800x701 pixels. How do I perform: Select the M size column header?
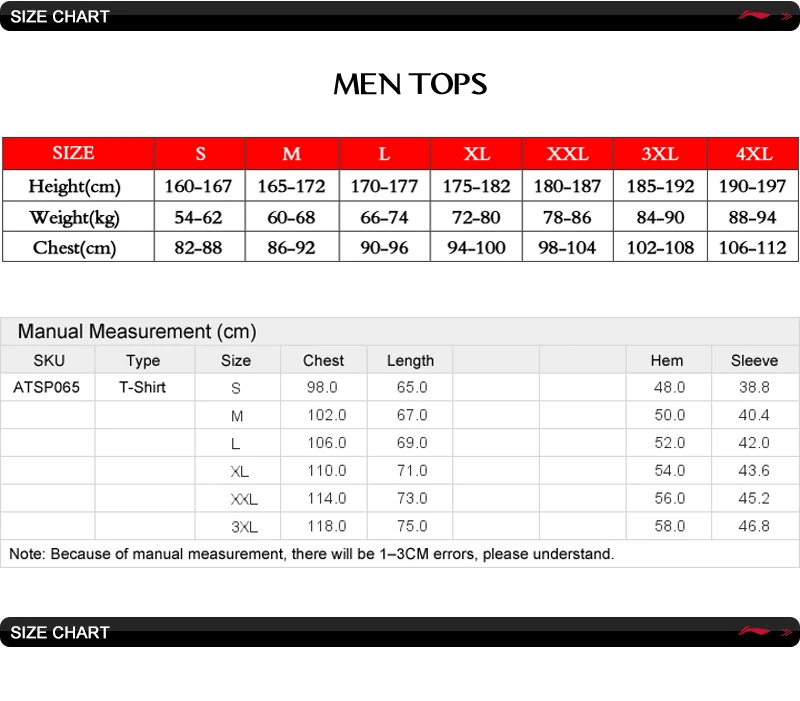point(292,153)
